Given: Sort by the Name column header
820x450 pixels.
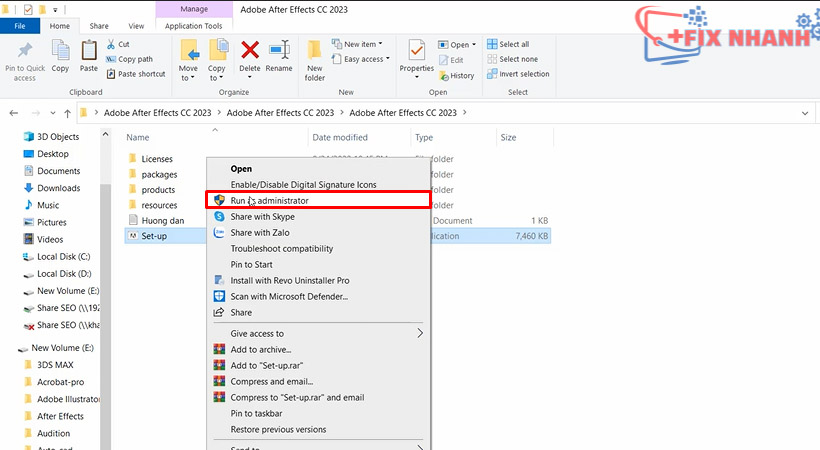Looking at the screenshot, I should pos(138,137).
